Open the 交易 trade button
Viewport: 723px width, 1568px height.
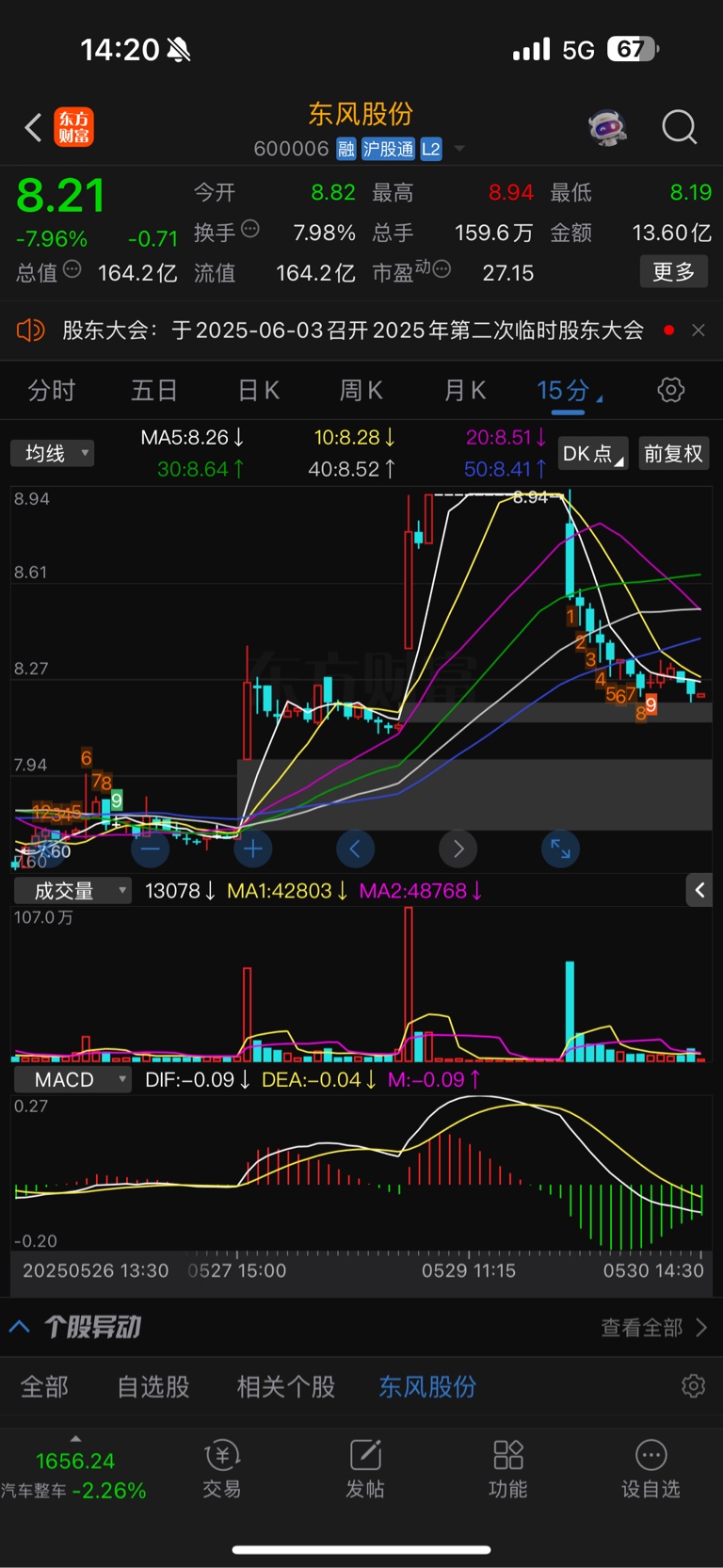point(222,1469)
